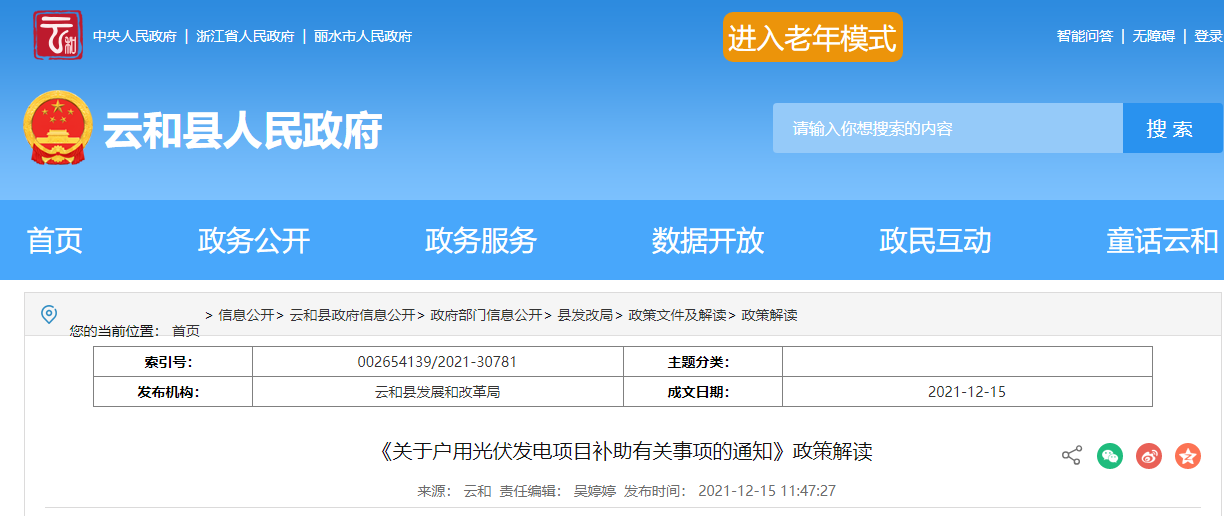The height and width of the screenshot is (516, 1224).
Task: Click the share icon beside article title
Action: click(1071, 456)
